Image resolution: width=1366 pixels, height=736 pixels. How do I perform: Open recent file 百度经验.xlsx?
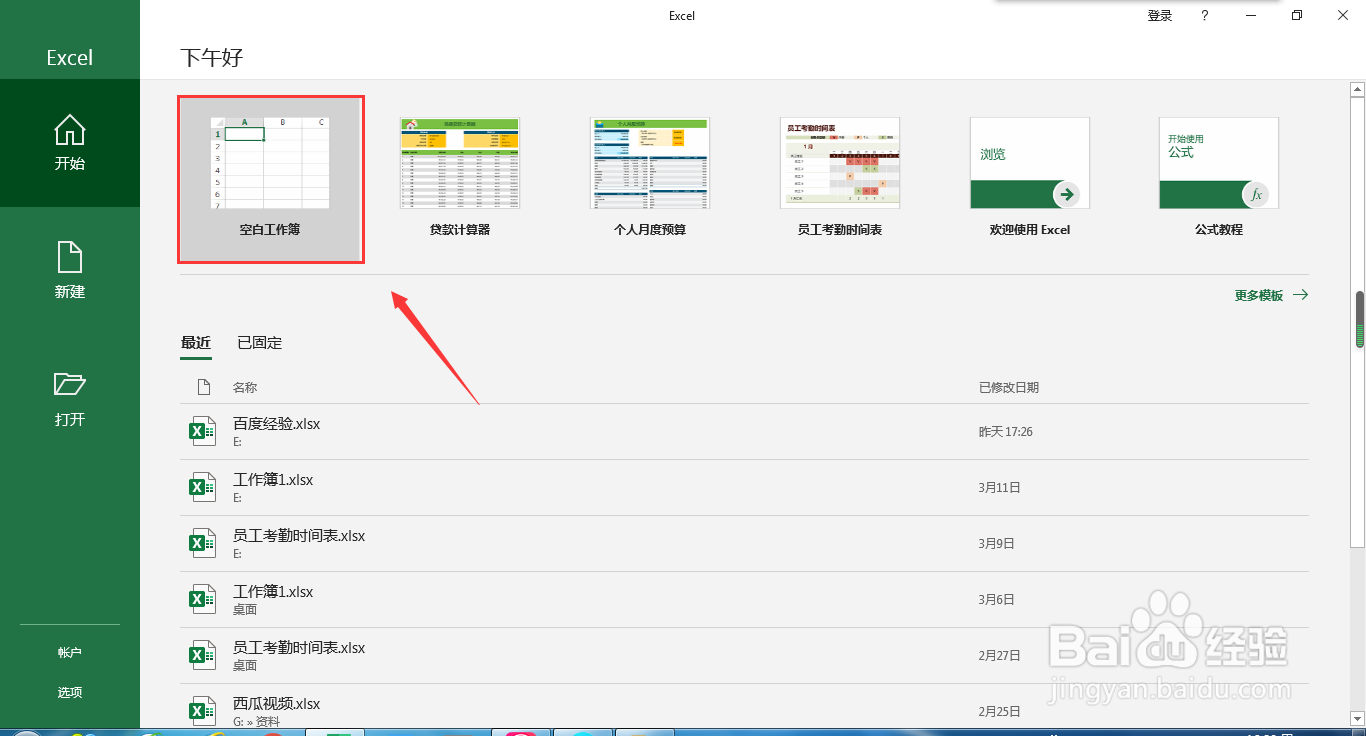pos(744,432)
